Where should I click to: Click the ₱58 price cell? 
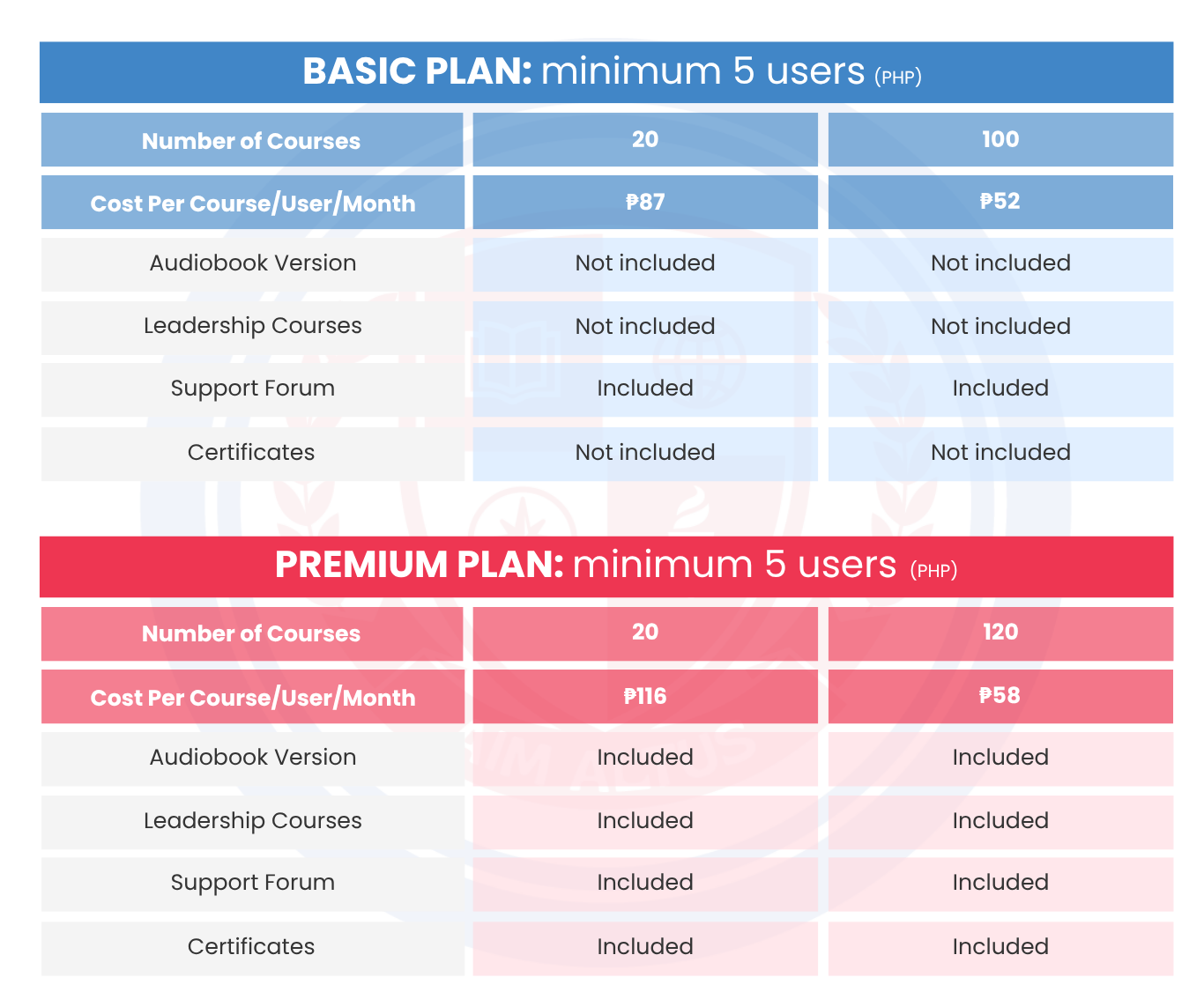[1000, 696]
